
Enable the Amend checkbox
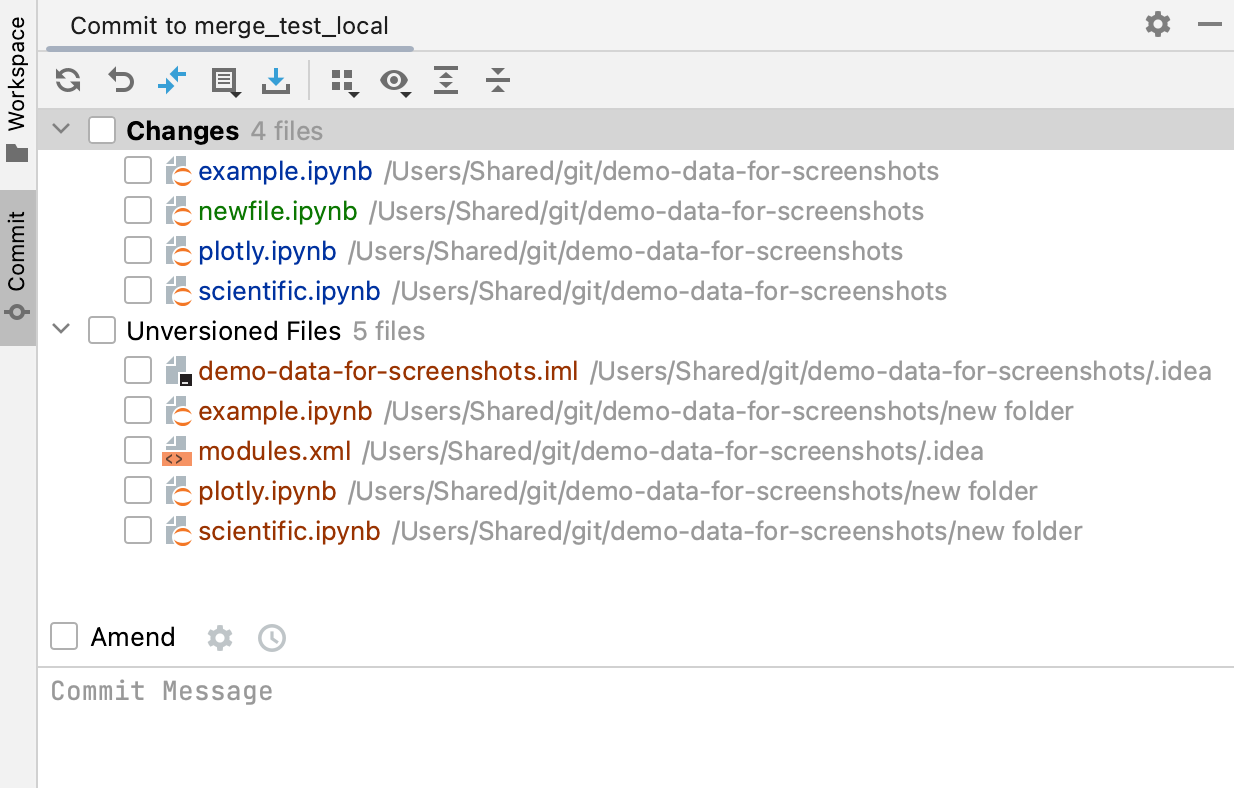pyautogui.click(x=63, y=637)
